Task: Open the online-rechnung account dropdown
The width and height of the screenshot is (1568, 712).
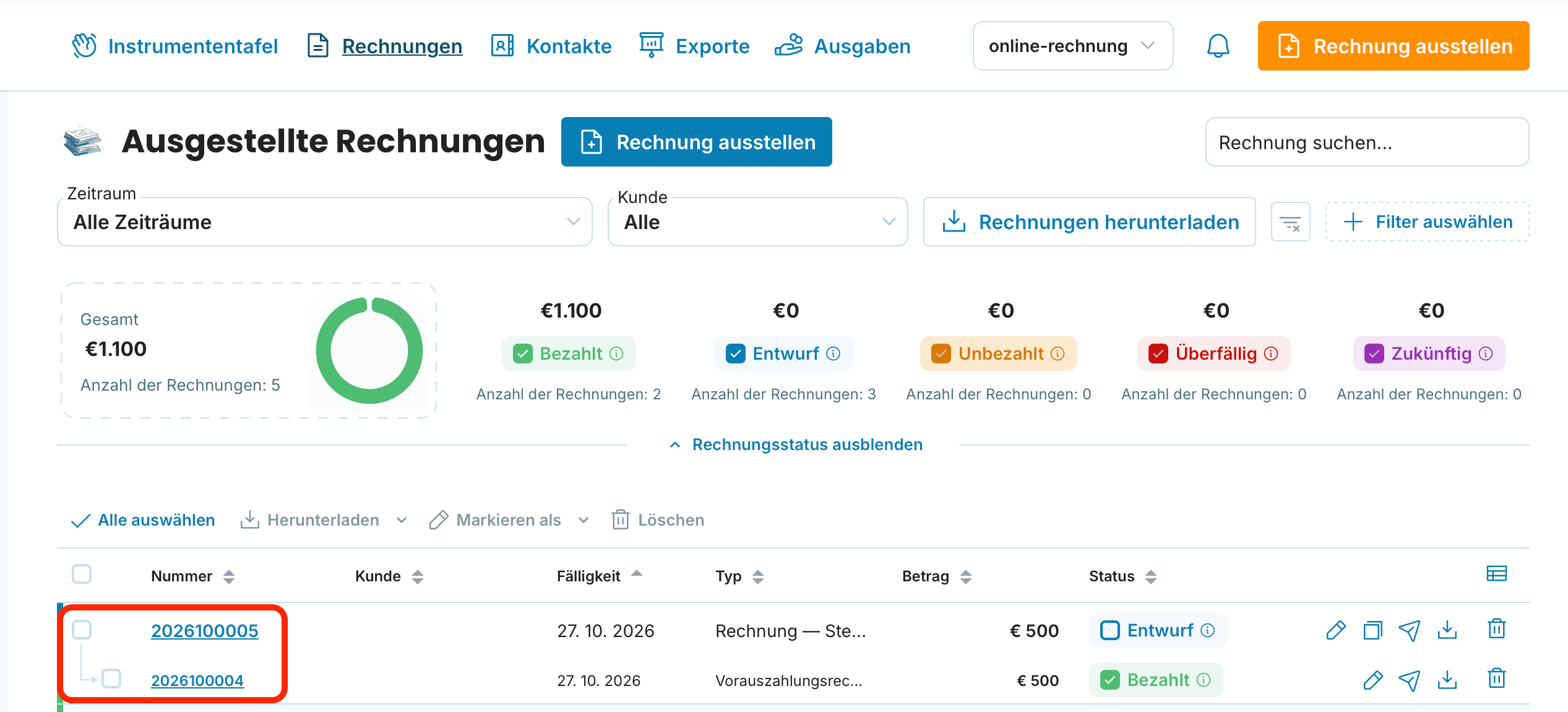Action: pyautogui.click(x=1072, y=46)
